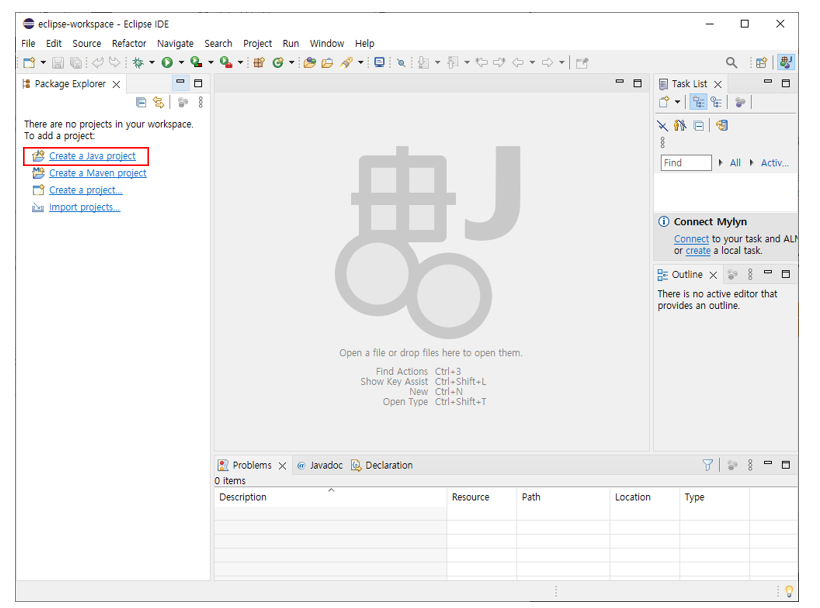Open the New Task dropdown arrow in Task List

(677, 102)
